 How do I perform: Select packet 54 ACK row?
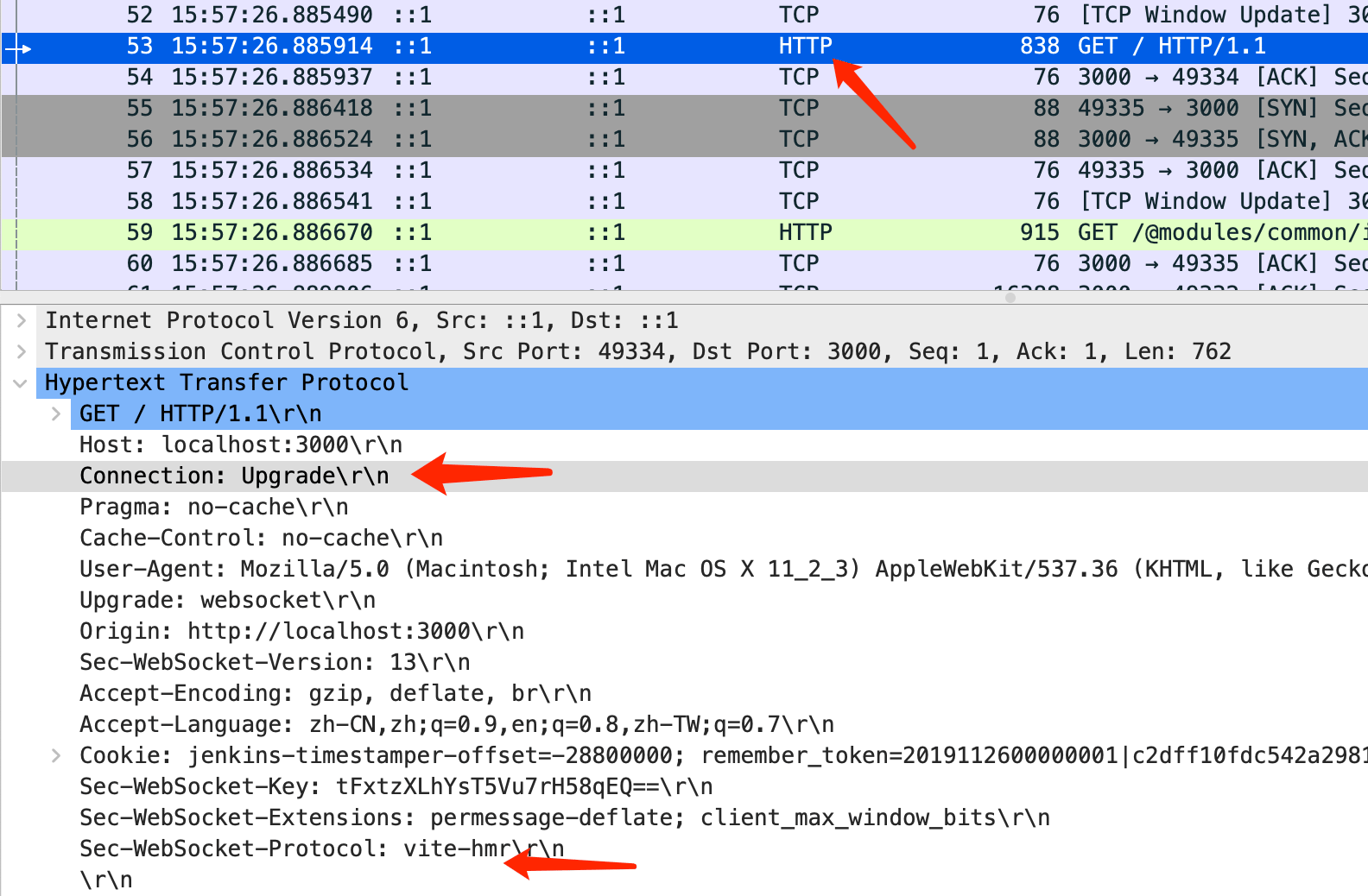click(684, 78)
